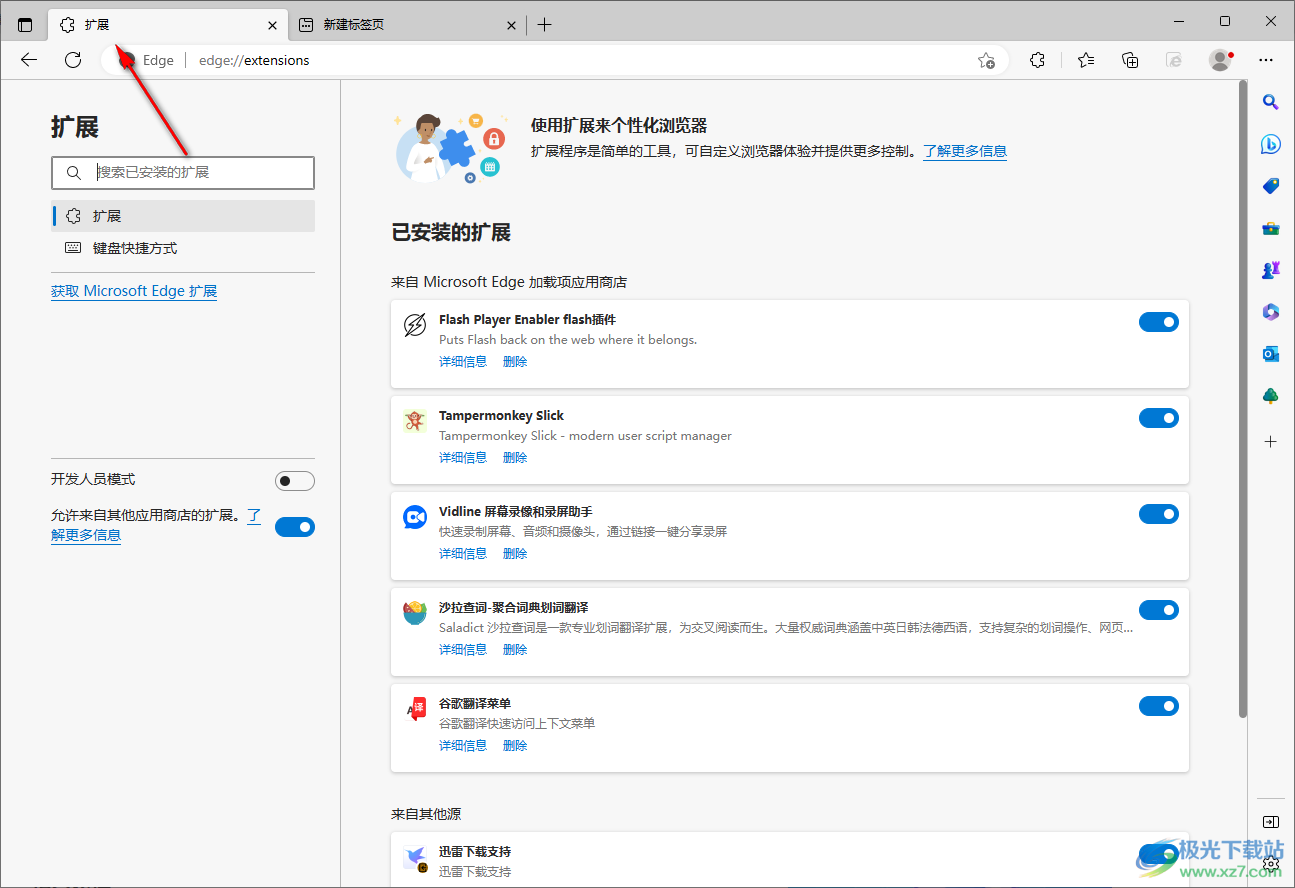Click the 已安装的扩展 heading
This screenshot has height=888, width=1295.
(x=451, y=233)
